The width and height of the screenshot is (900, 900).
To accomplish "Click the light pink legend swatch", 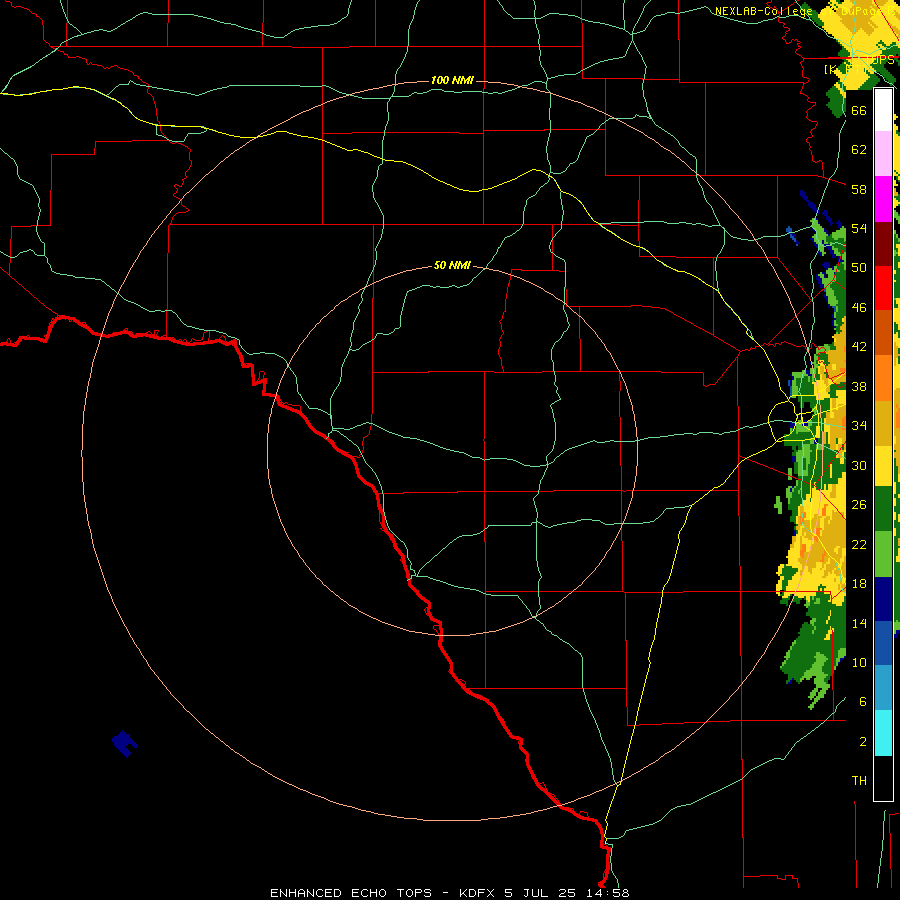I will [883, 154].
